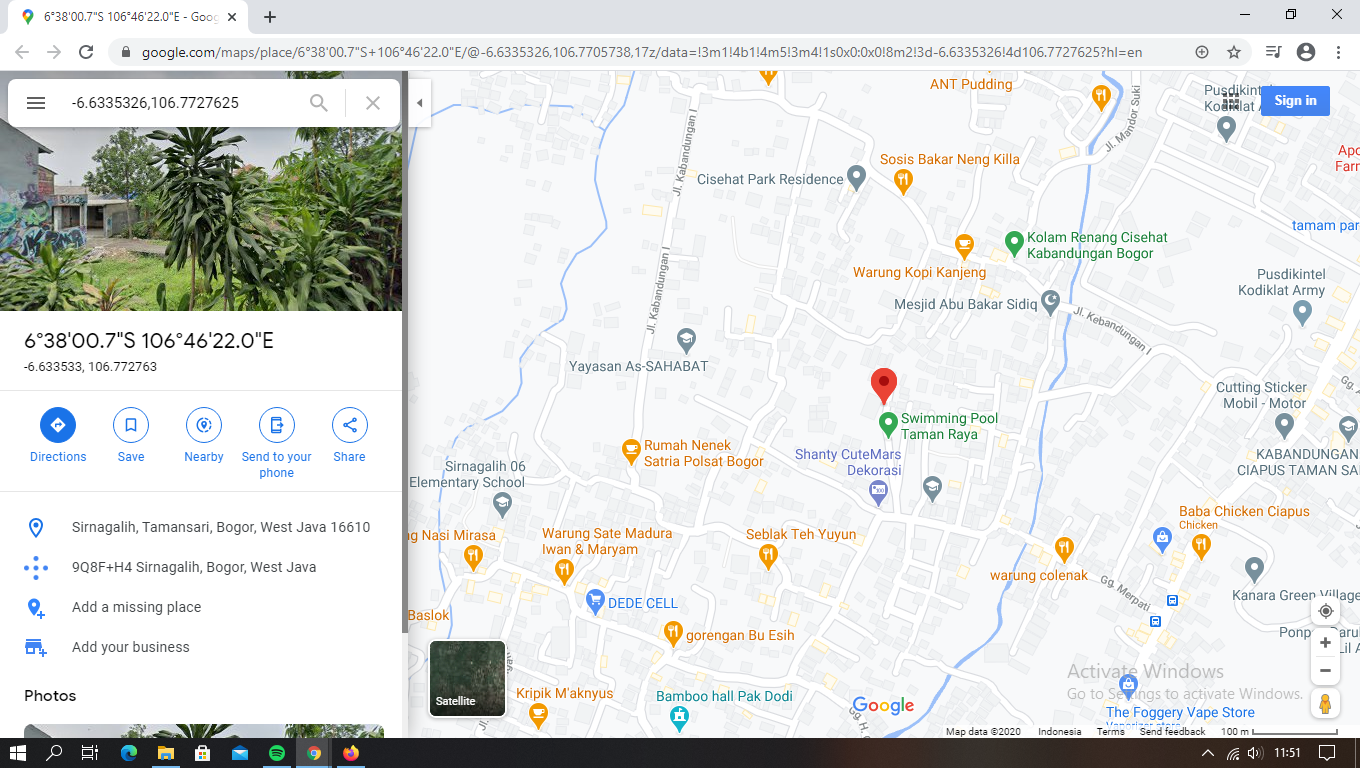Collapse the side panel arrow
The image size is (1360, 768).
pos(419,103)
